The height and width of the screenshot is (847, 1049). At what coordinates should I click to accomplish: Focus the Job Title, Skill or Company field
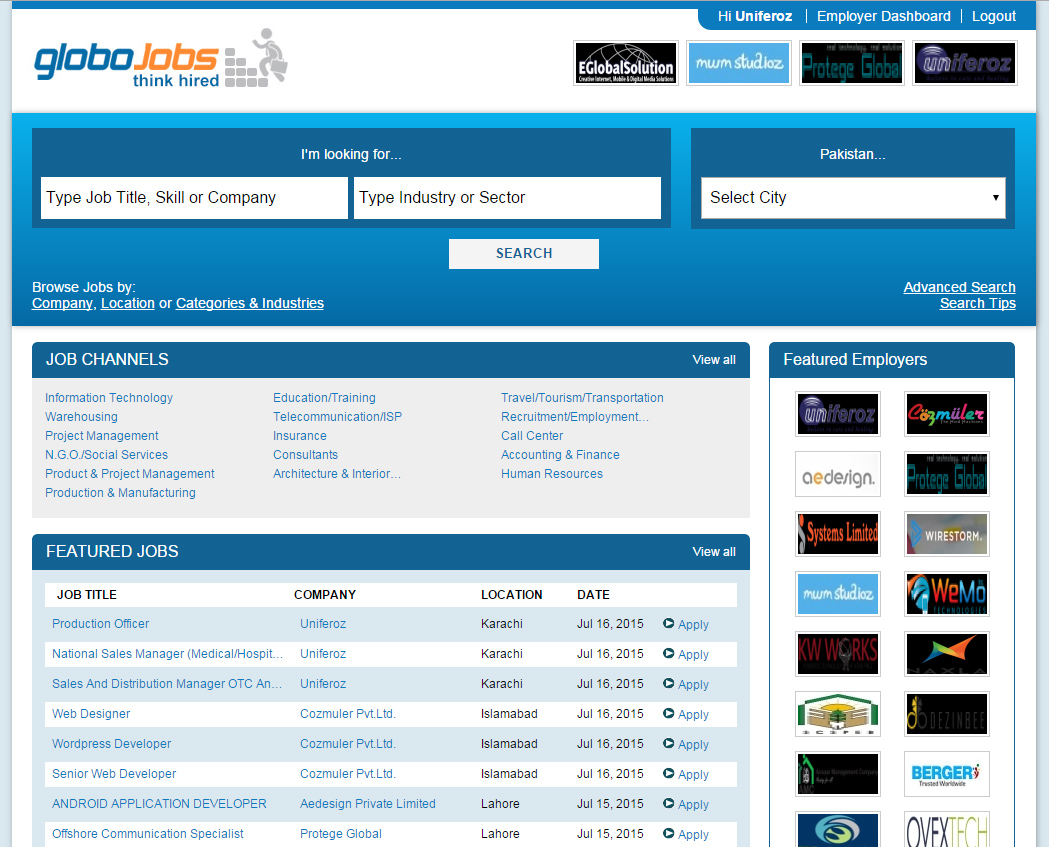coord(194,198)
